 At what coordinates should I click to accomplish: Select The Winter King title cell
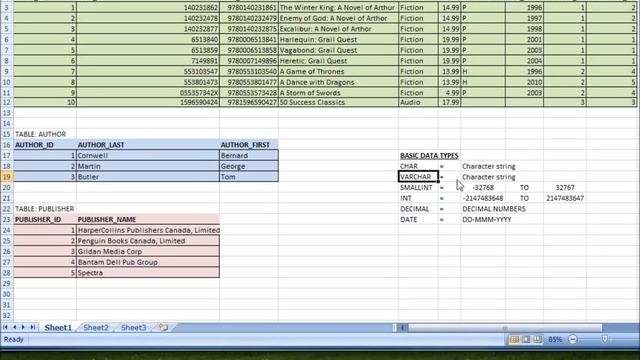coord(338,7)
